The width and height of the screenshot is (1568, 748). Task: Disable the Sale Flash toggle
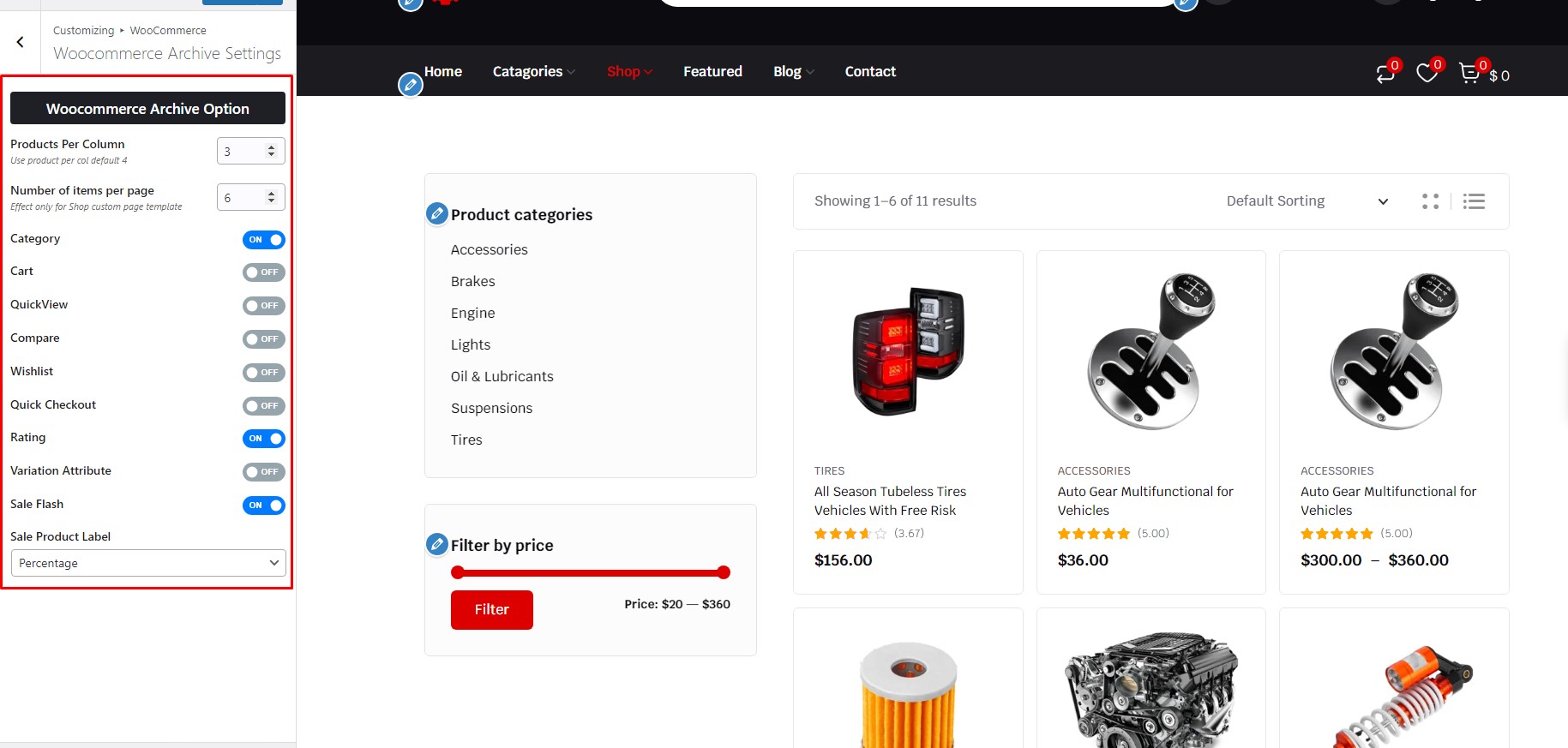click(263, 506)
